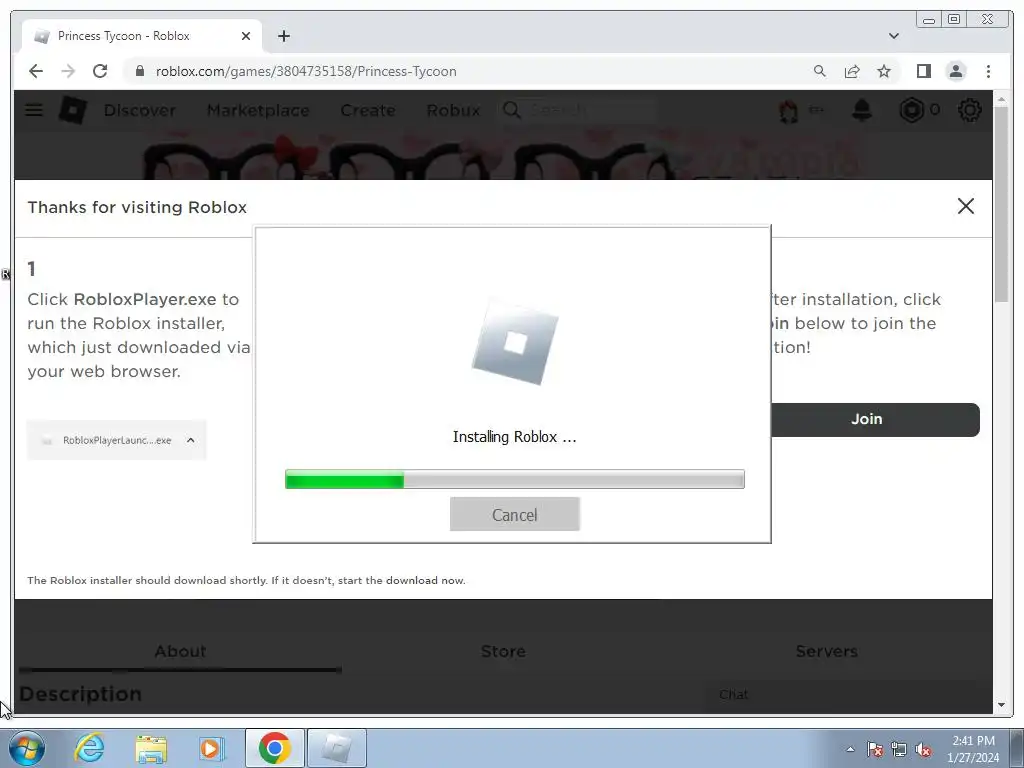Open the Chrome three-dot menu
This screenshot has width=1024, height=768.
click(989, 71)
